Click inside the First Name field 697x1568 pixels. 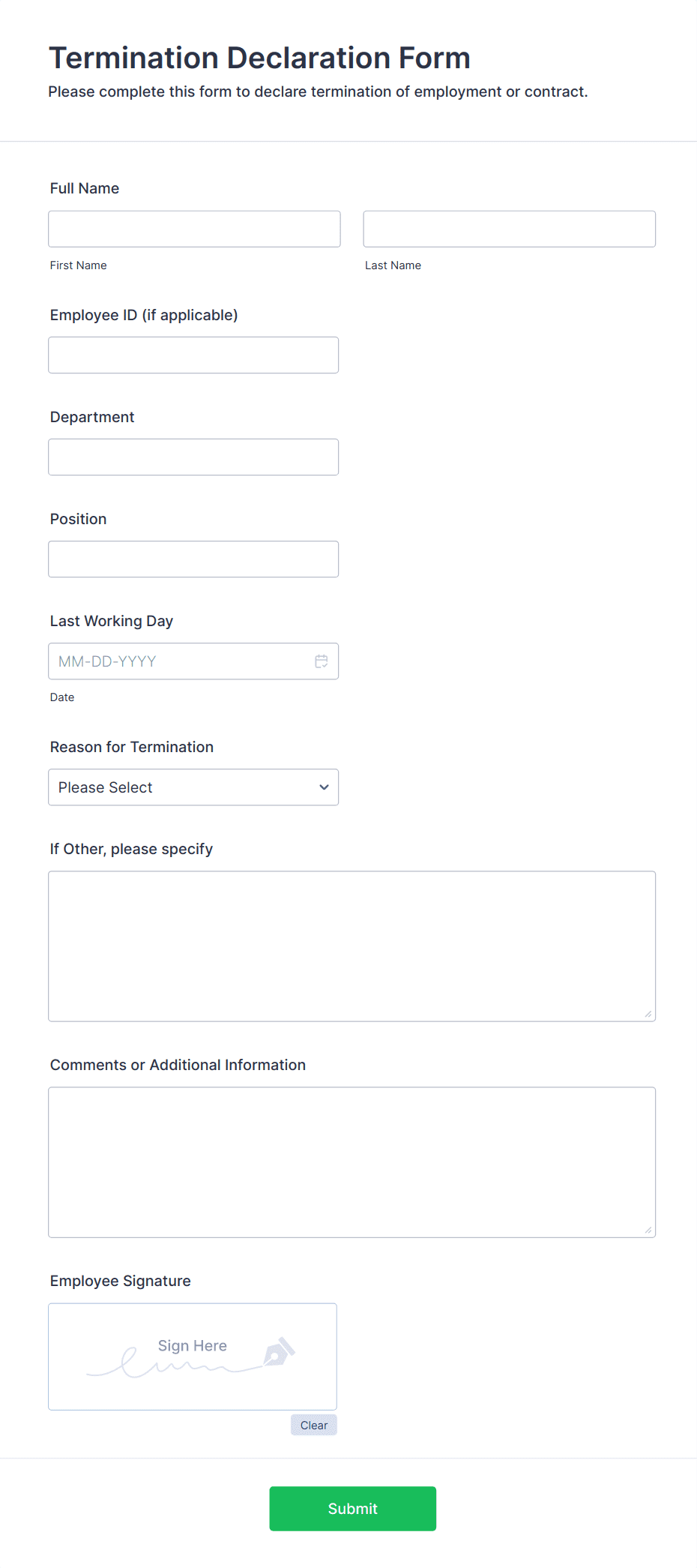(193, 228)
